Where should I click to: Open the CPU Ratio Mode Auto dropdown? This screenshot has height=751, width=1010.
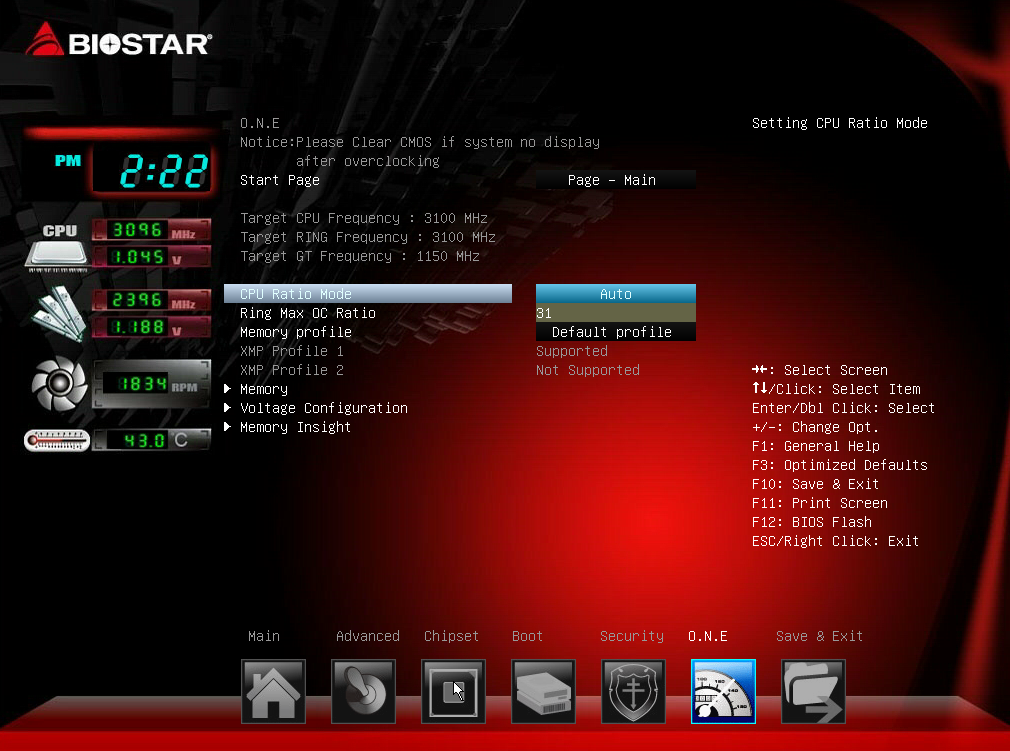pos(616,294)
